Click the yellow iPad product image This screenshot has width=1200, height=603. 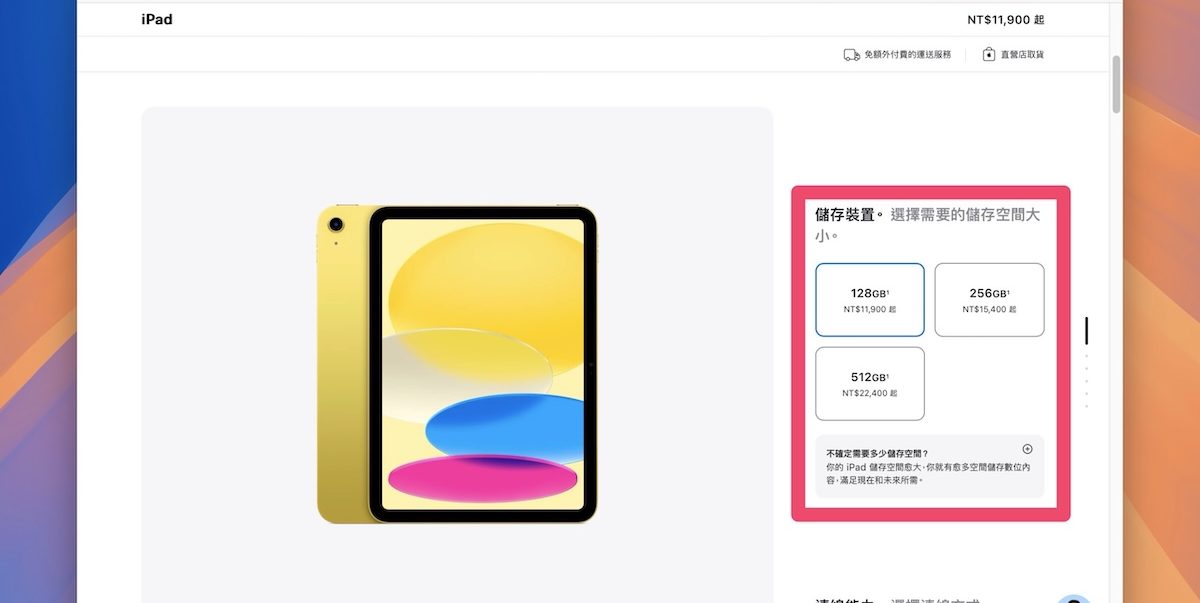(x=457, y=364)
